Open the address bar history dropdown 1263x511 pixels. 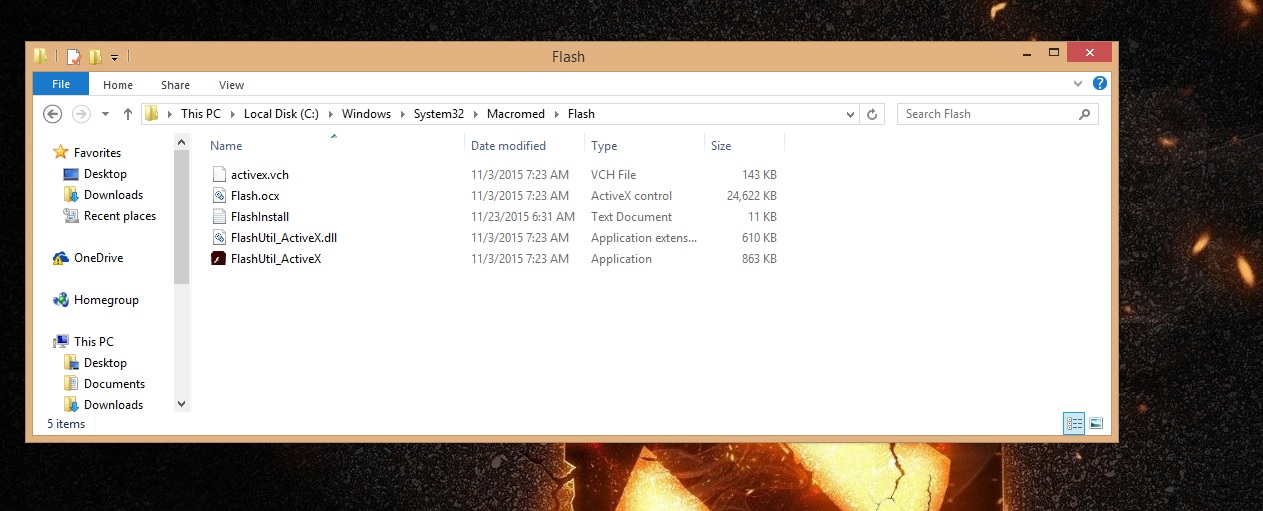850,114
